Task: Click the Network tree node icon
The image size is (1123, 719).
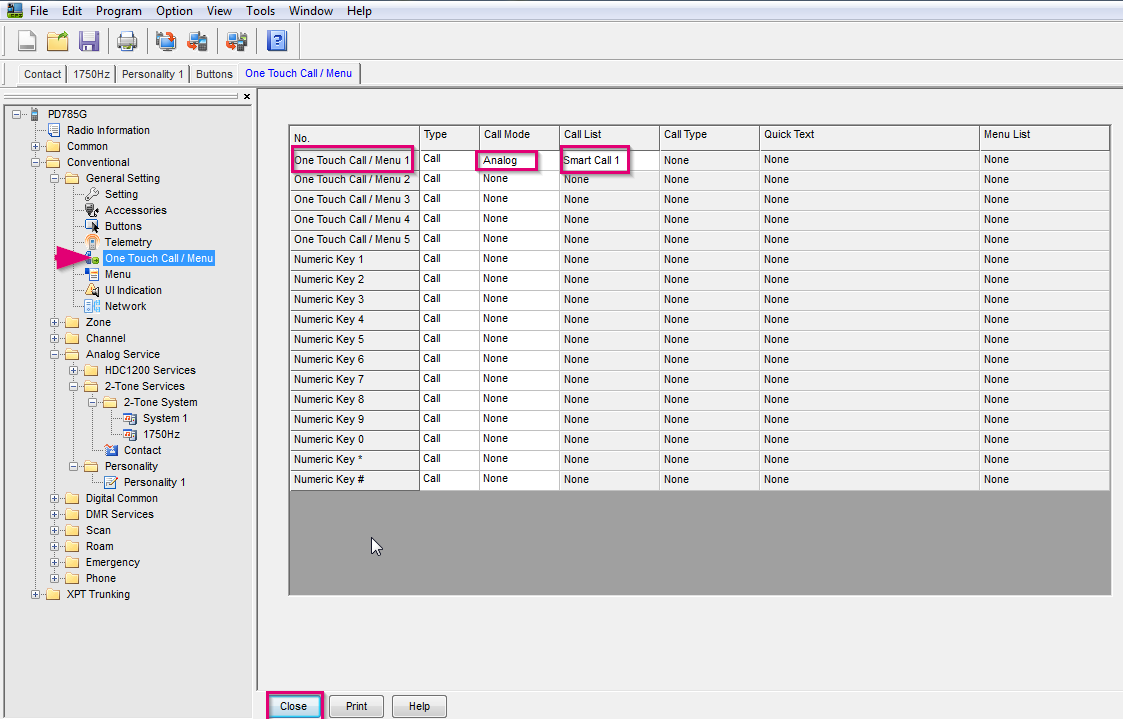Action: coord(92,306)
